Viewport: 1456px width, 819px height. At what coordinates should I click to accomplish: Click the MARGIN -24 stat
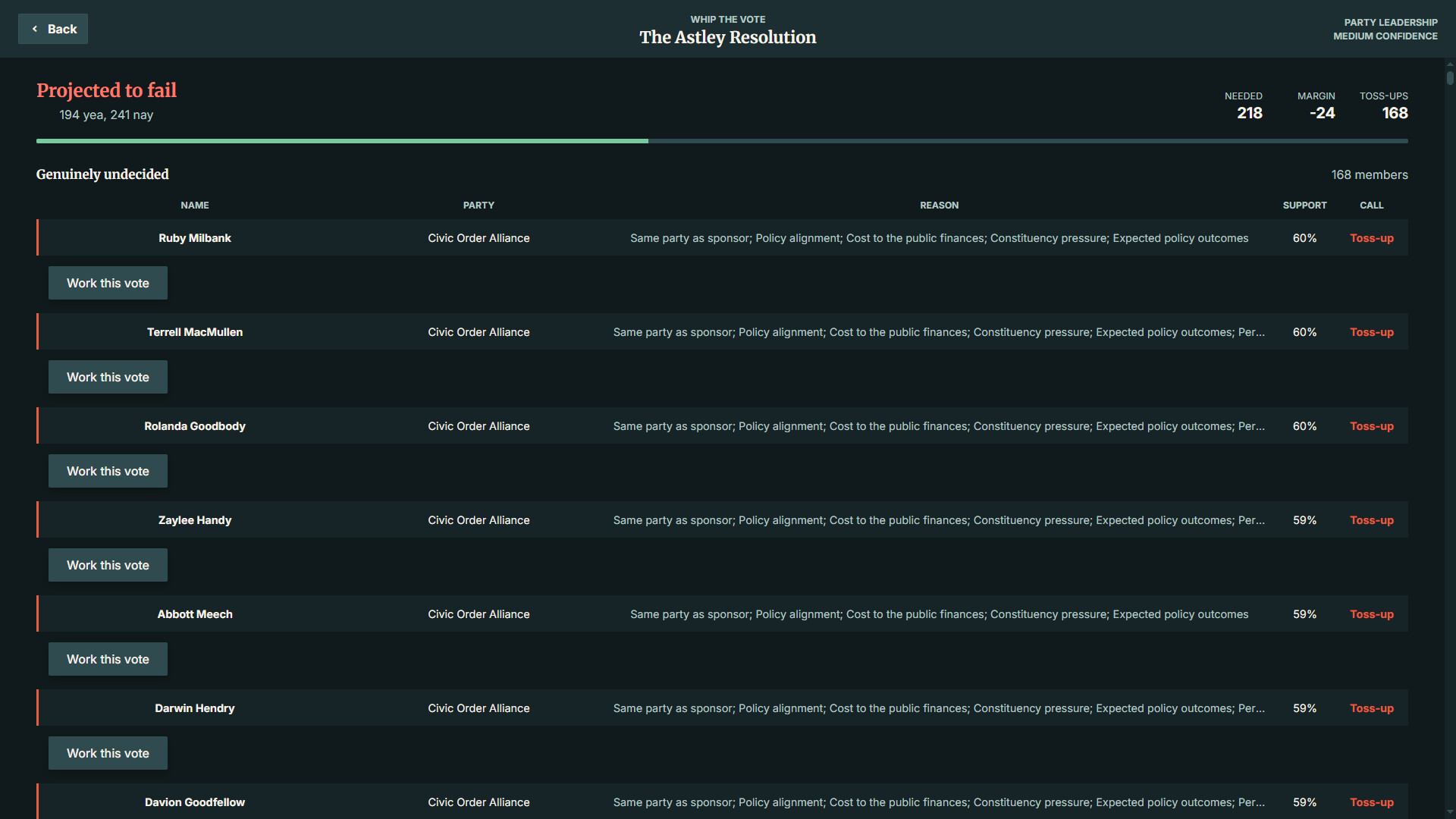click(x=1316, y=105)
